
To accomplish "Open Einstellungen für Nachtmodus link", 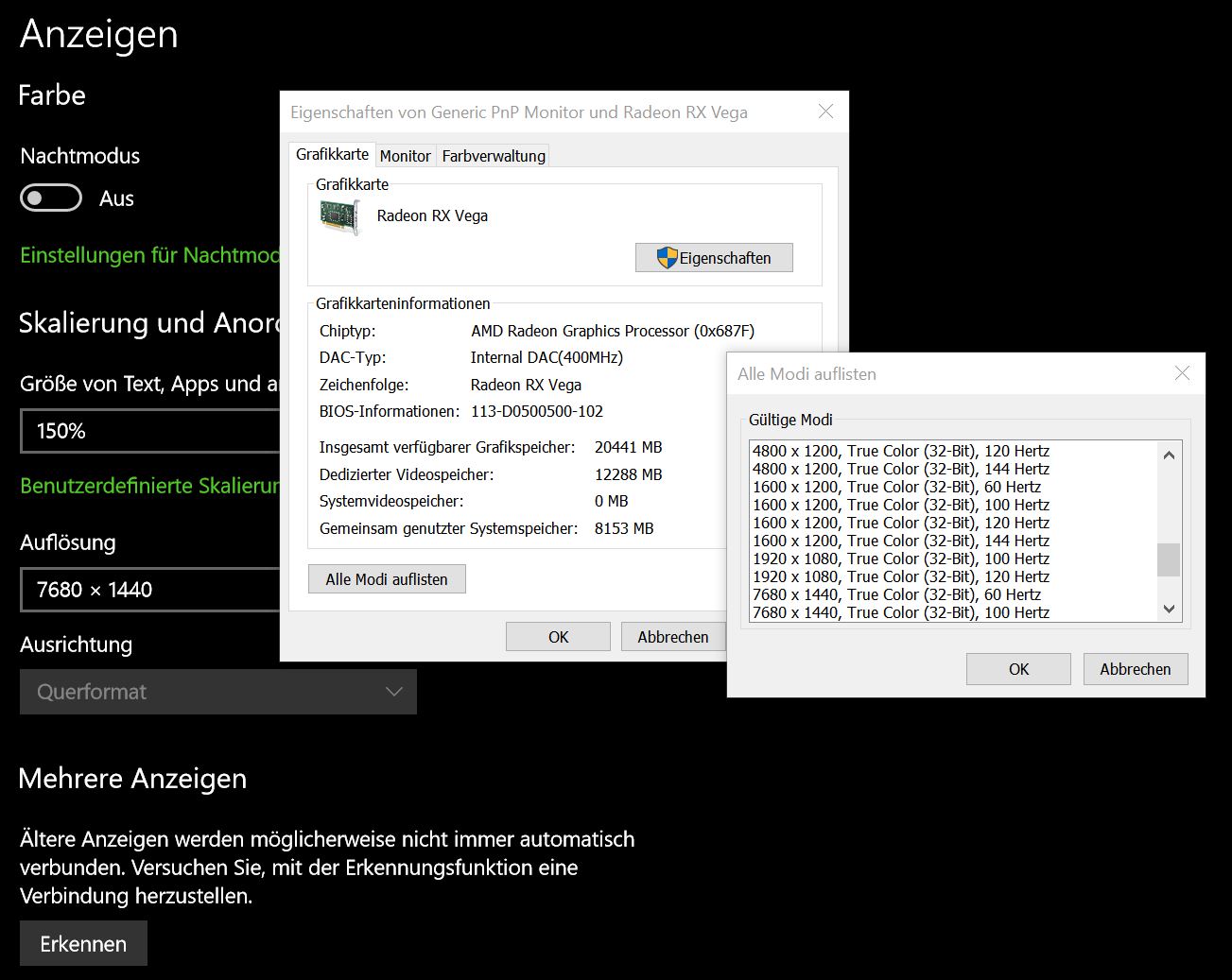I will (149, 255).
